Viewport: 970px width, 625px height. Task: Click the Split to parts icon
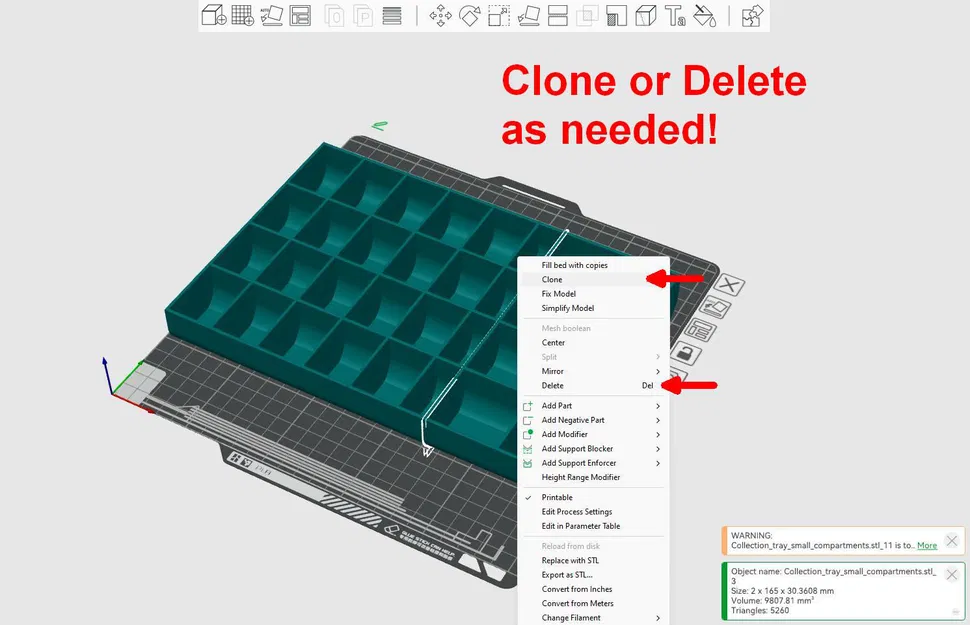(363, 15)
